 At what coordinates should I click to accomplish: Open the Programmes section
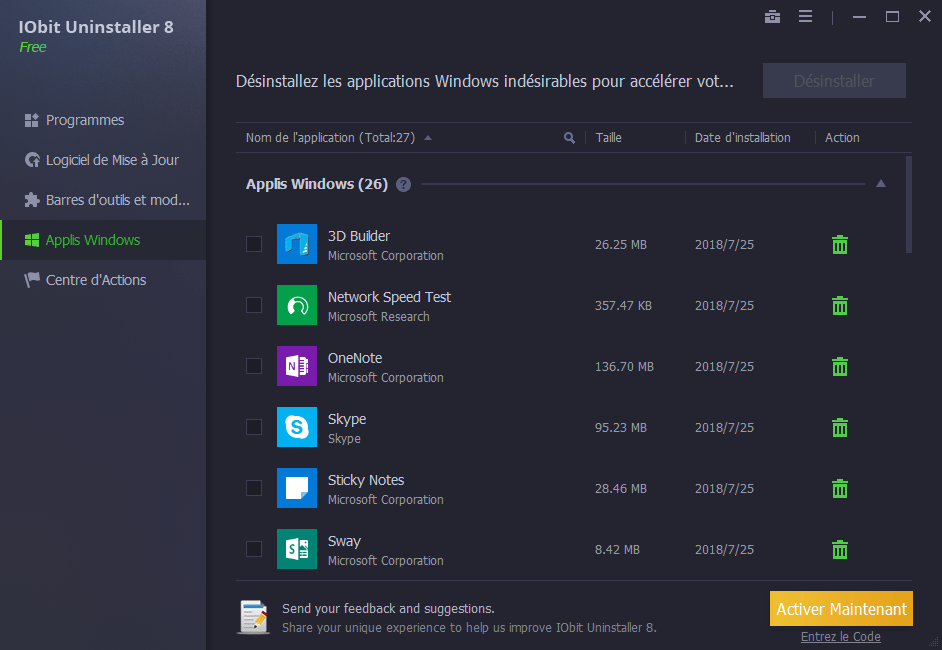pos(85,120)
